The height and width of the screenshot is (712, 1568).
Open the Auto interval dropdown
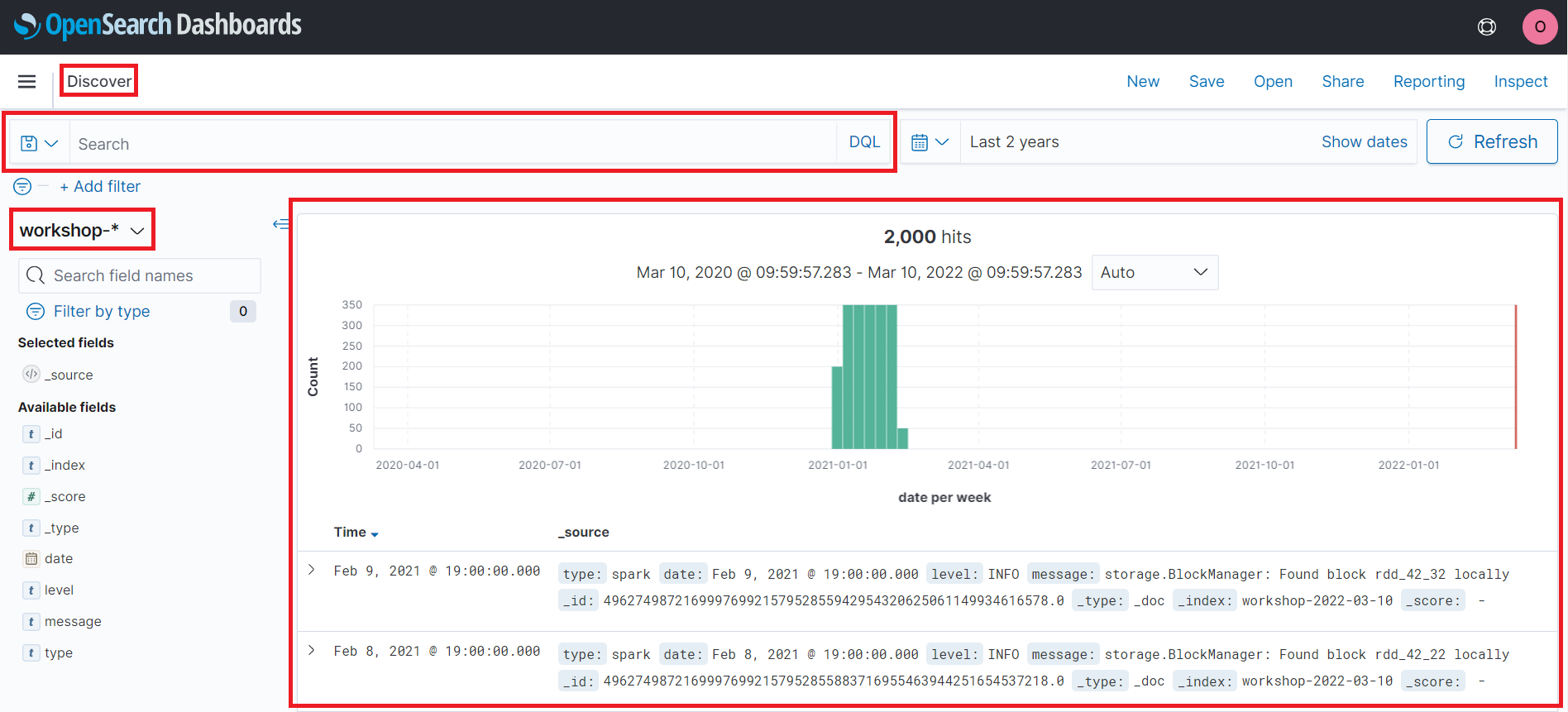tap(1154, 272)
